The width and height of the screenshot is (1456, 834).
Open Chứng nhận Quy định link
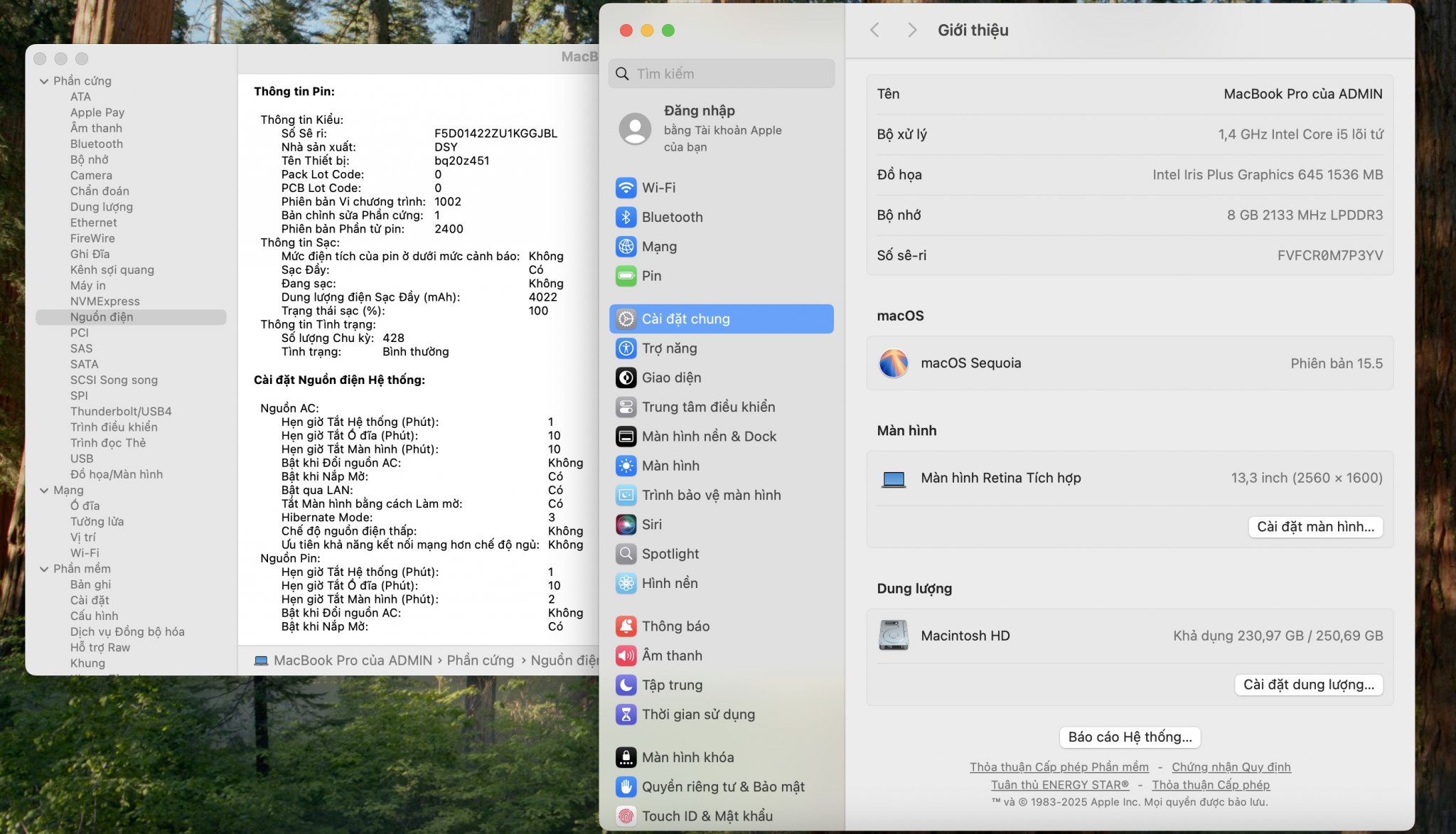coord(1231,767)
